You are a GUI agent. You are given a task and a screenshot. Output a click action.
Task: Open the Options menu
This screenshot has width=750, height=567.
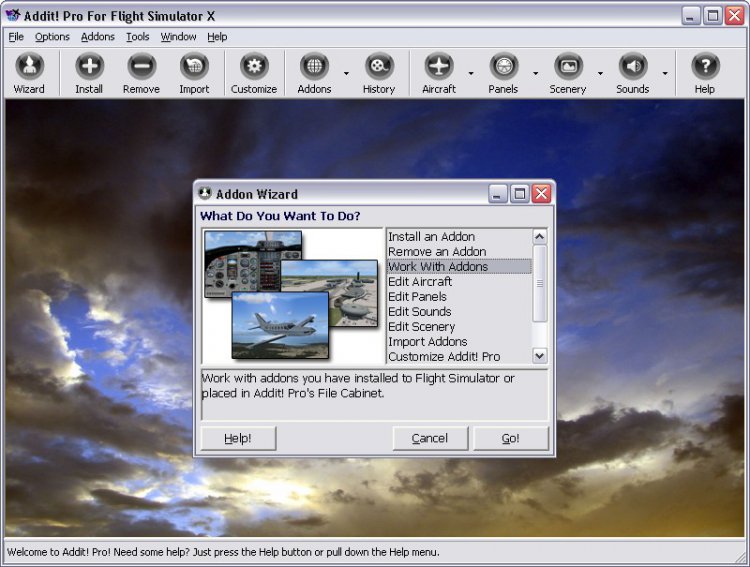click(52, 37)
